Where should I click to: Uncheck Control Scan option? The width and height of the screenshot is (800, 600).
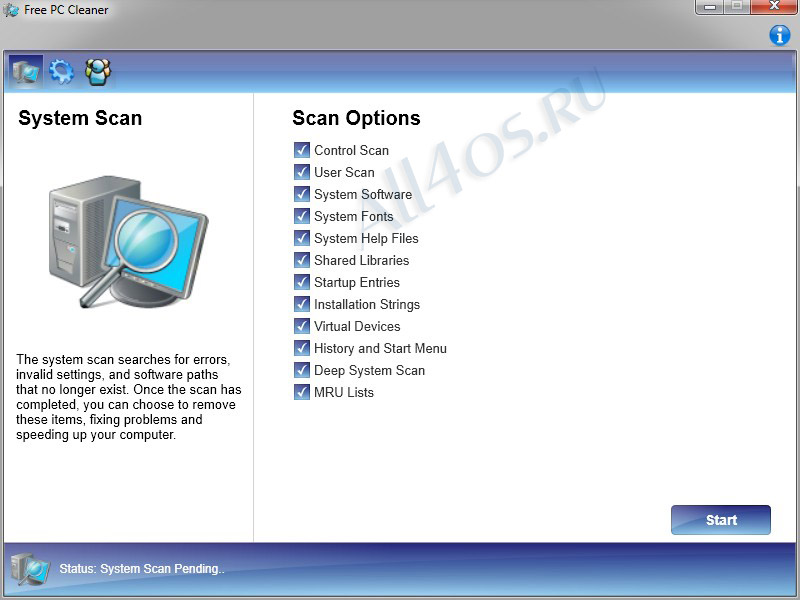[302, 150]
